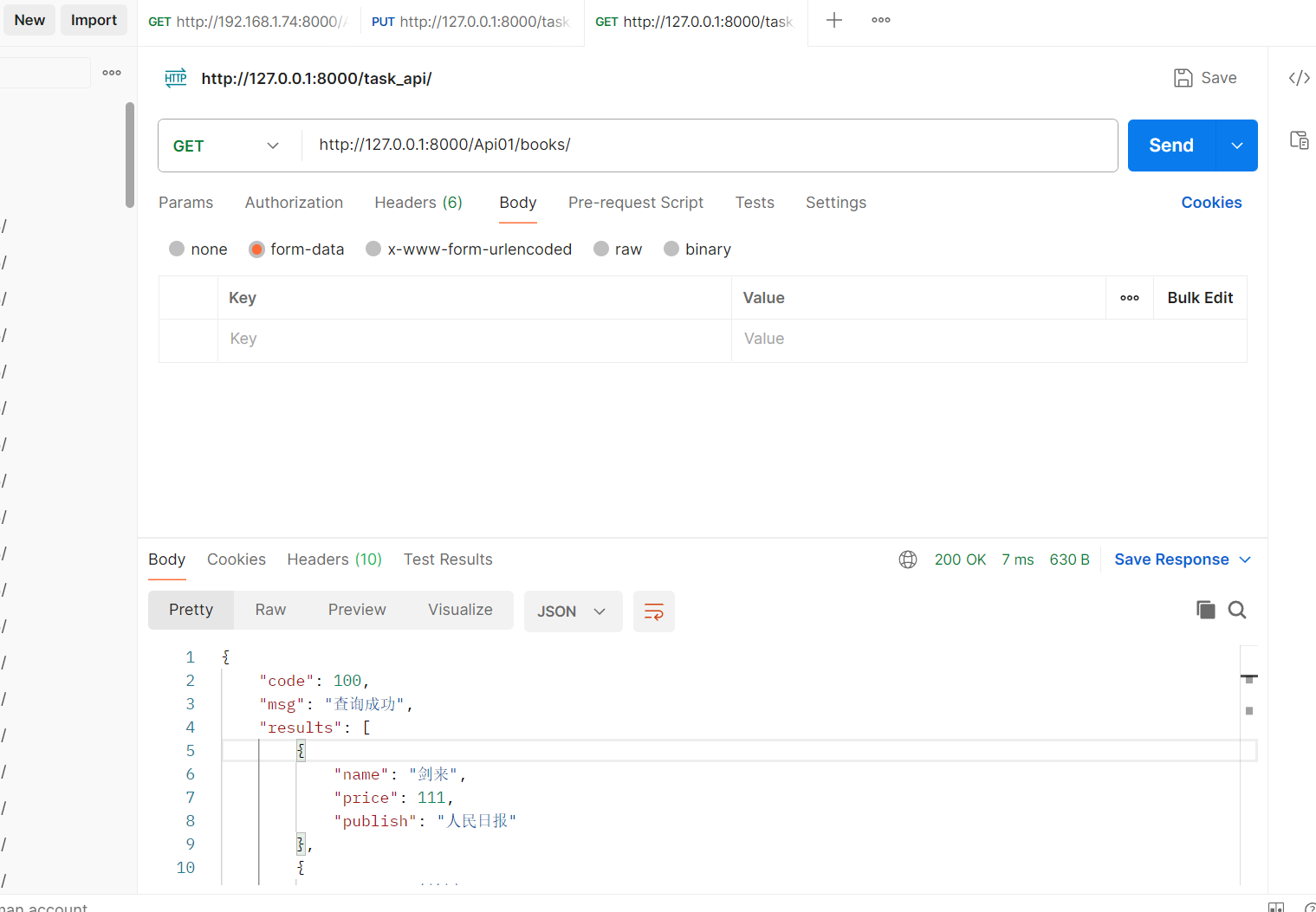
Task: Expand the Send button dropdown arrow
Action: [1237, 146]
